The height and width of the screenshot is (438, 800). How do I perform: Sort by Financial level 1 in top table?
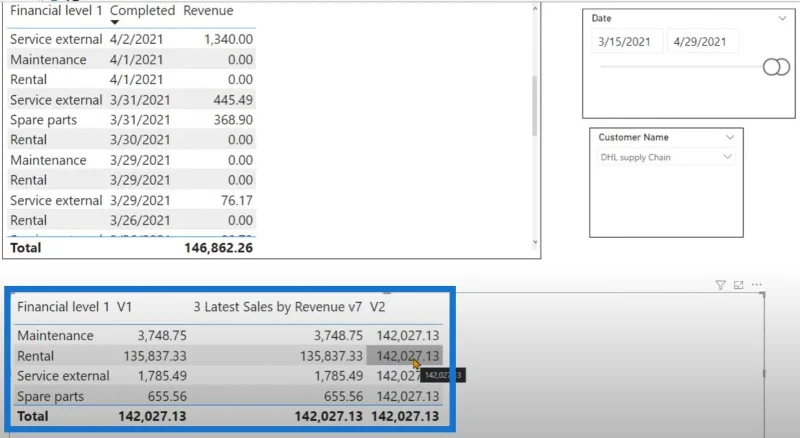pos(56,11)
